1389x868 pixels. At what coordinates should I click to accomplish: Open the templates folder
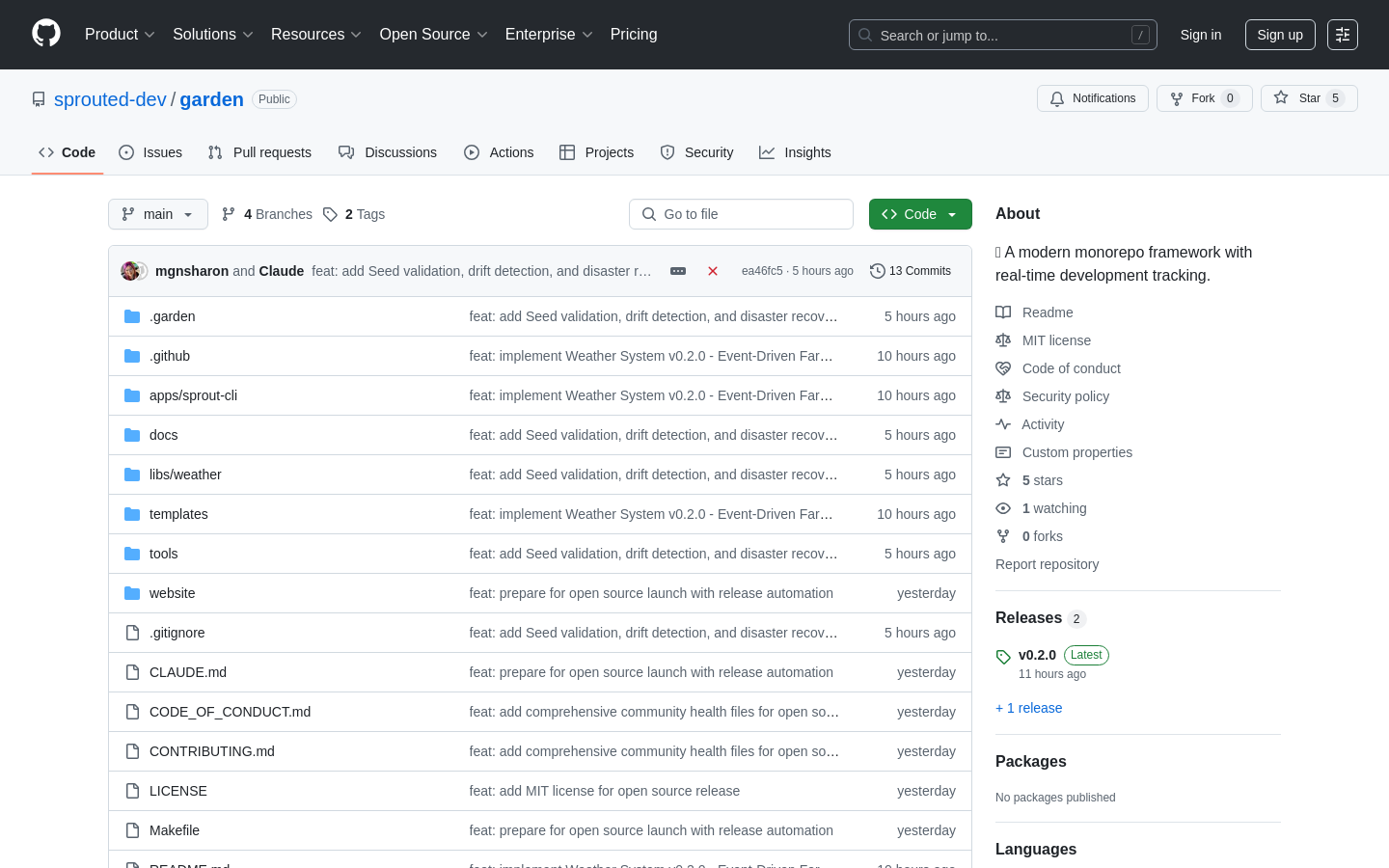[x=178, y=514]
